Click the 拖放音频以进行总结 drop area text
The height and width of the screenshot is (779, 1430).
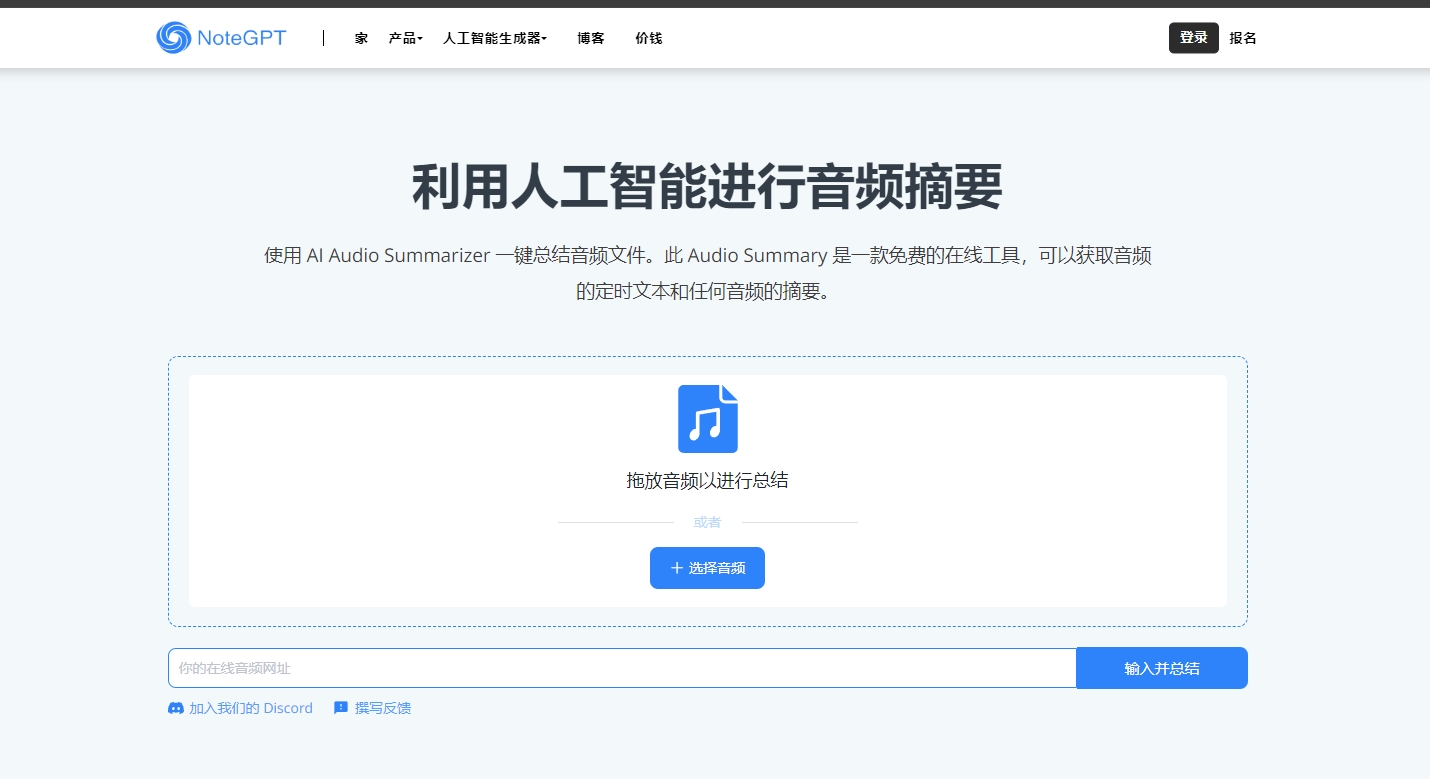pos(707,481)
